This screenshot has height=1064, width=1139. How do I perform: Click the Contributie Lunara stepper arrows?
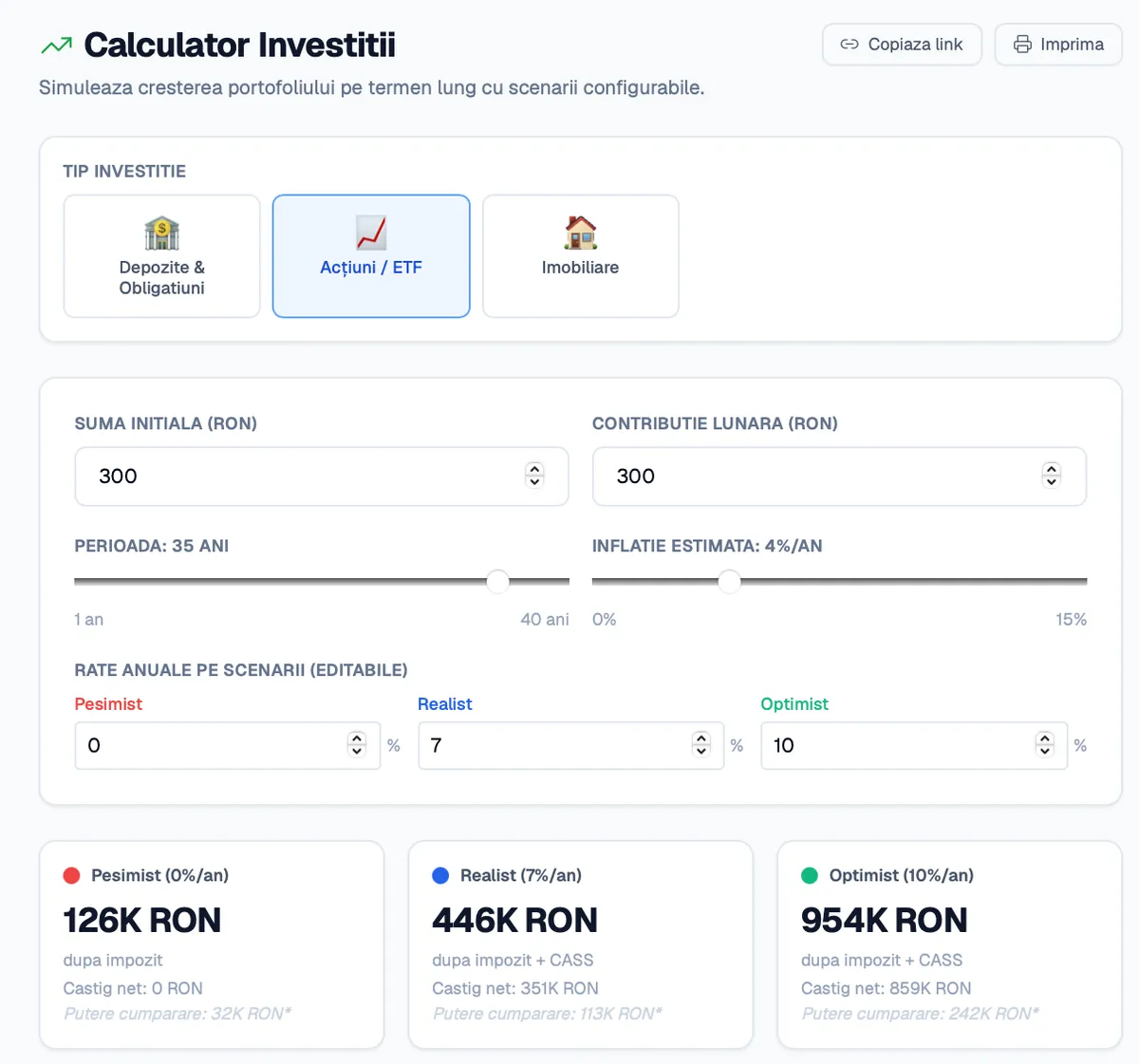(1051, 476)
